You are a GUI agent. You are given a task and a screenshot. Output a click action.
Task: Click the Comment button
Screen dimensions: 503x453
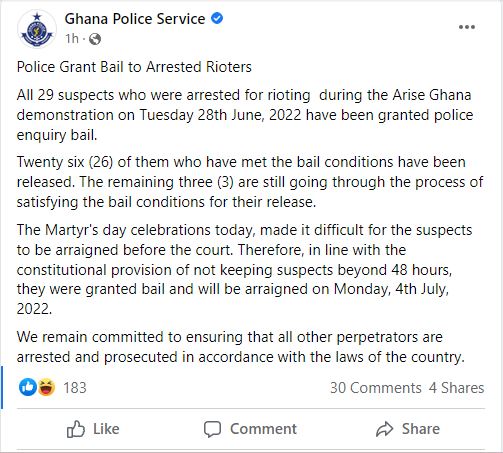[250, 429]
